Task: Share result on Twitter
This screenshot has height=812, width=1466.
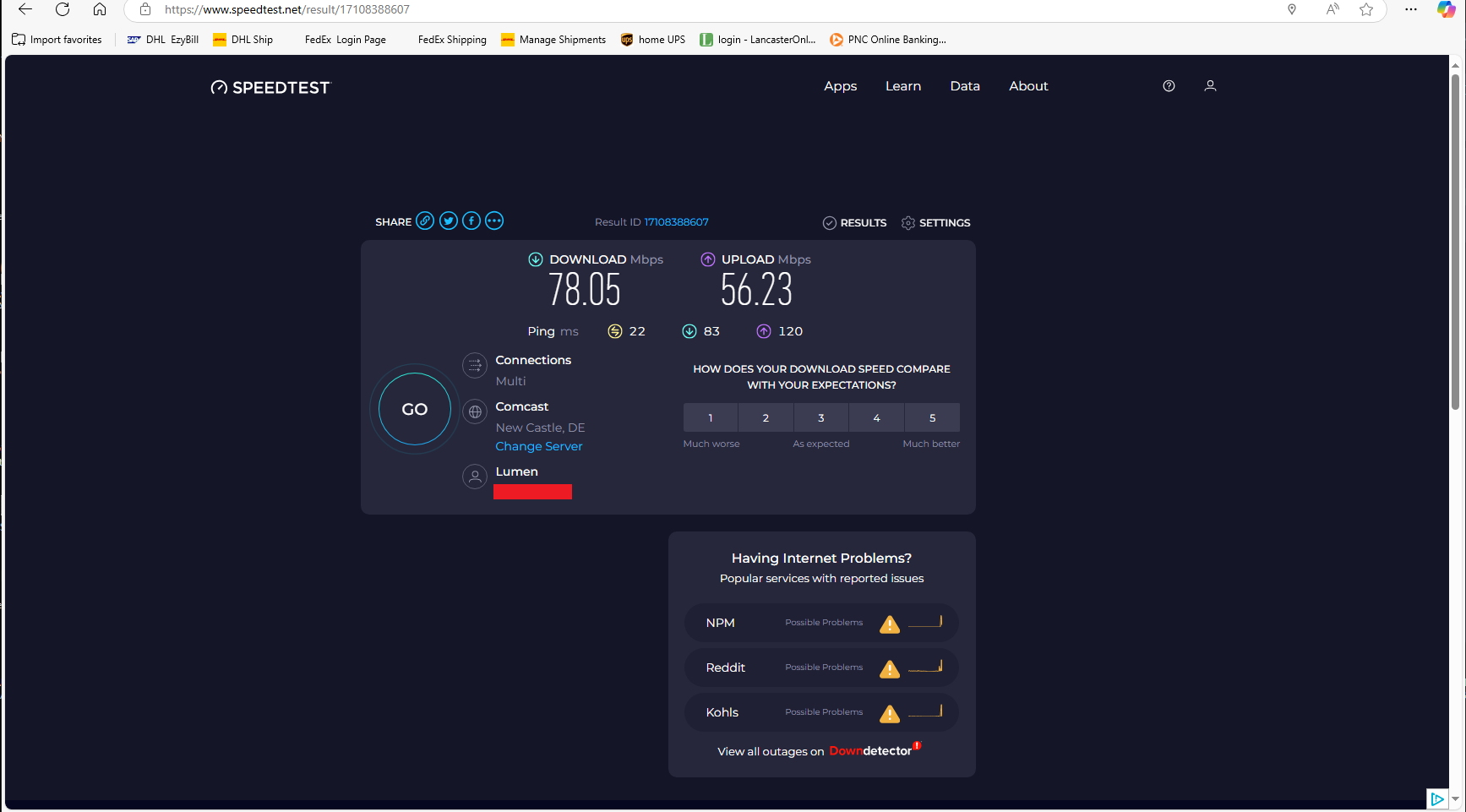Action: tap(449, 221)
